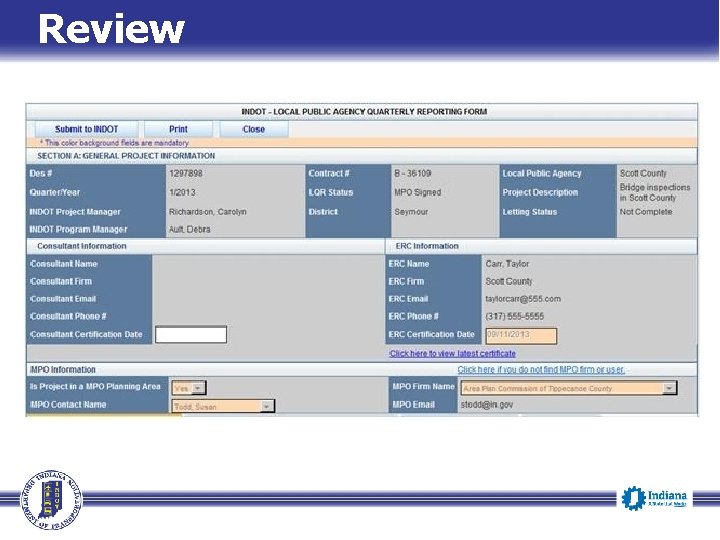Click the MPO Information section header
The image size is (720, 540).
pos(62,370)
